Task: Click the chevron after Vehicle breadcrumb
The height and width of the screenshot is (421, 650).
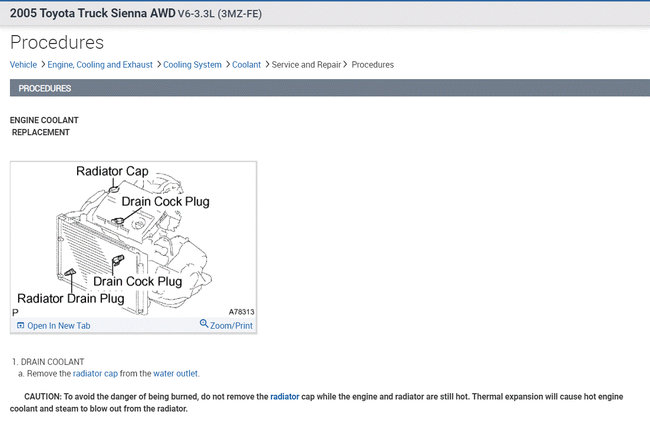Action: click(x=43, y=65)
